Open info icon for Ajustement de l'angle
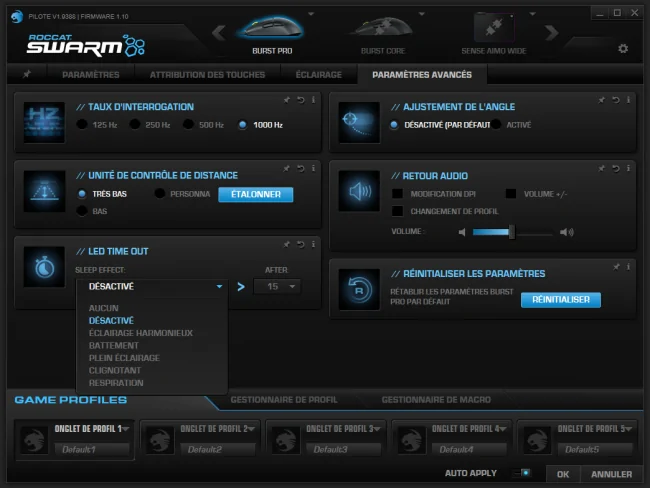 click(x=628, y=100)
